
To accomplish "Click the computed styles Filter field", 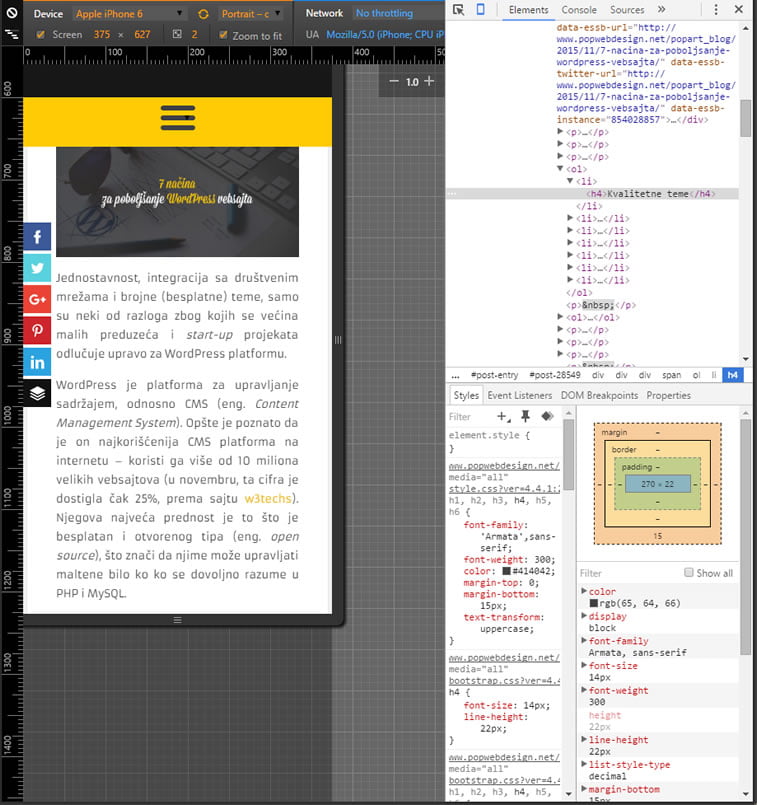I will click(x=629, y=573).
